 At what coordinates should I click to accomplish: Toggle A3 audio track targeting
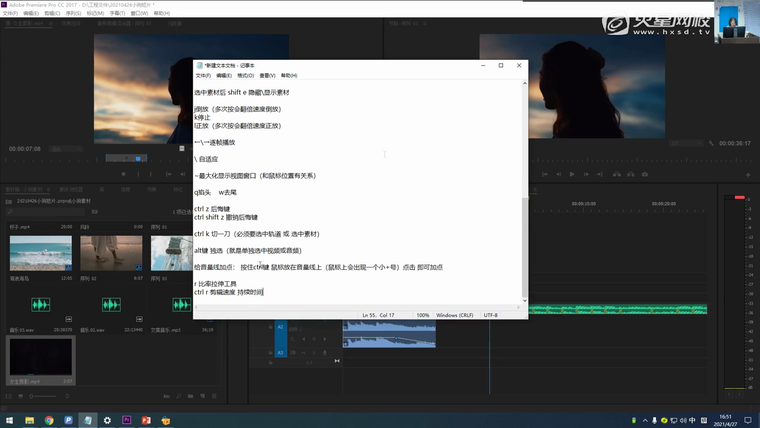point(281,352)
